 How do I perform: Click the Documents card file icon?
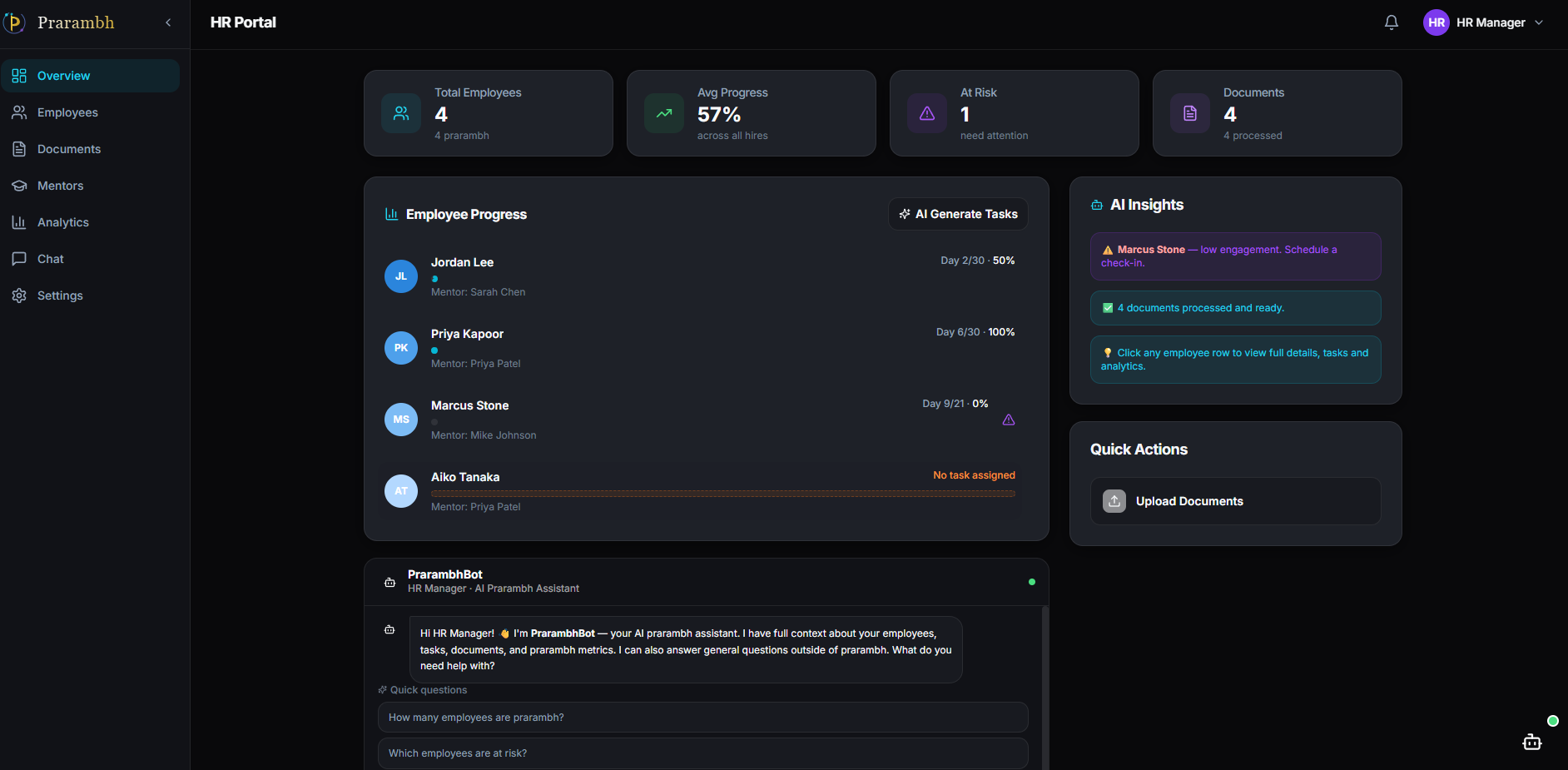click(1190, 113)
